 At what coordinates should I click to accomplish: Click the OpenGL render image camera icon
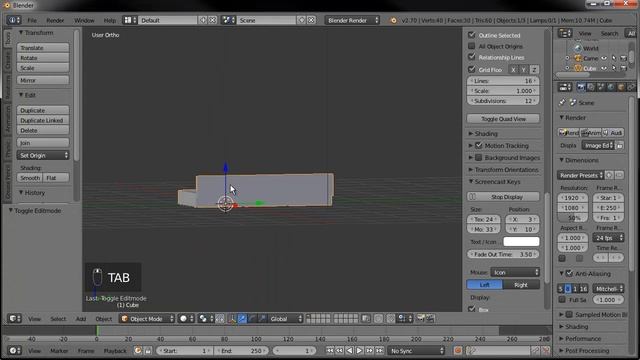coord(420,319)
